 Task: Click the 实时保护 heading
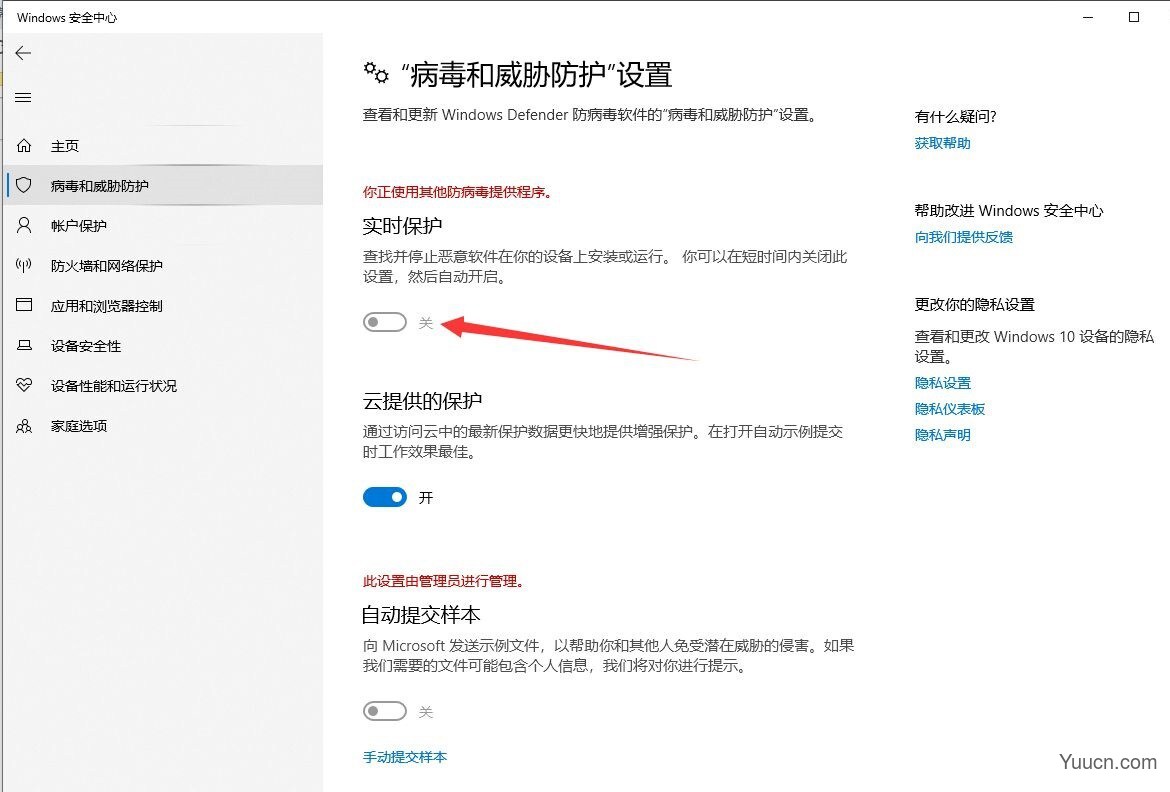coord(402,225)
